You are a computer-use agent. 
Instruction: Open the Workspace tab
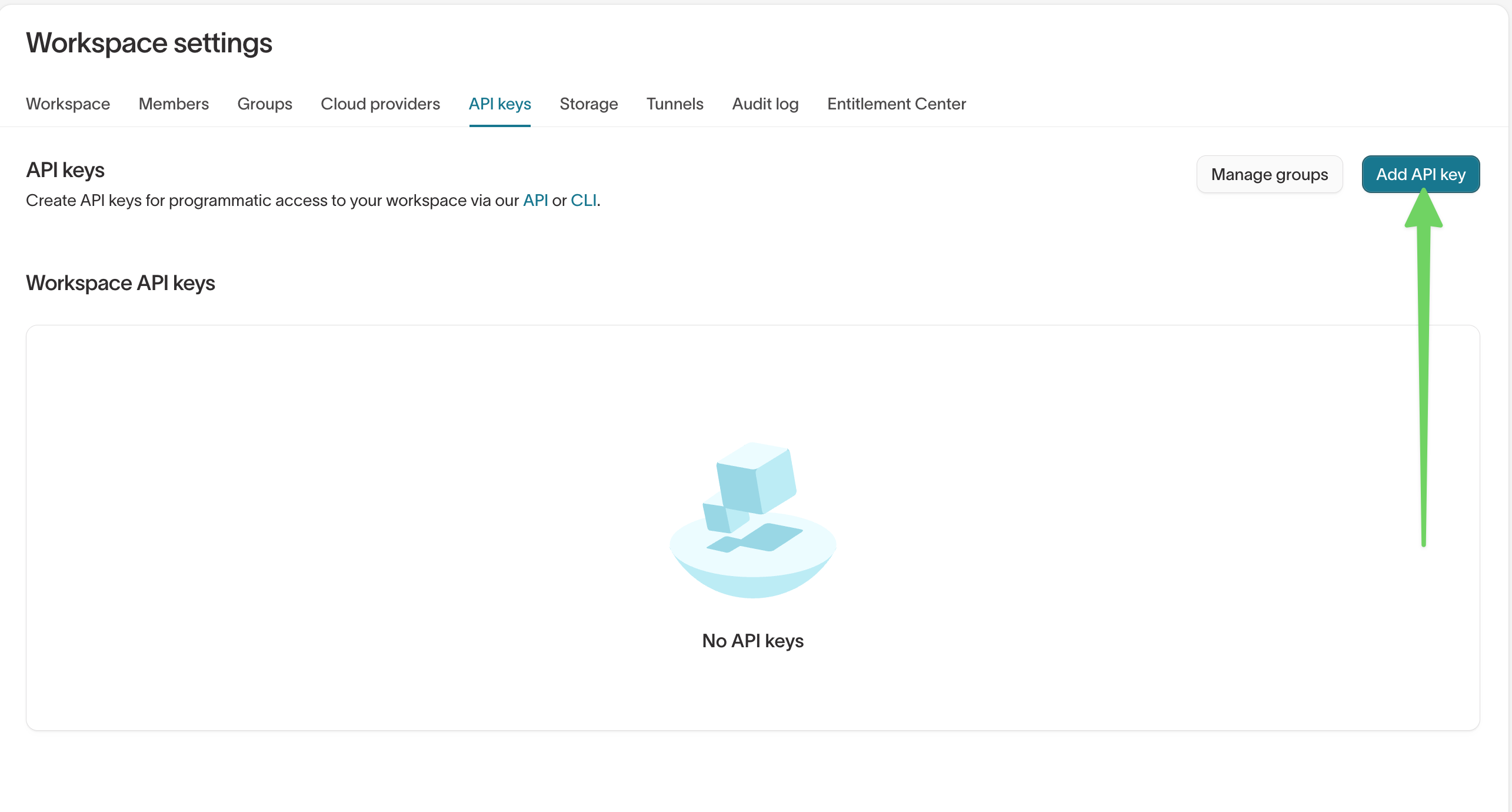pyautogui.click(x=68, y=104)
